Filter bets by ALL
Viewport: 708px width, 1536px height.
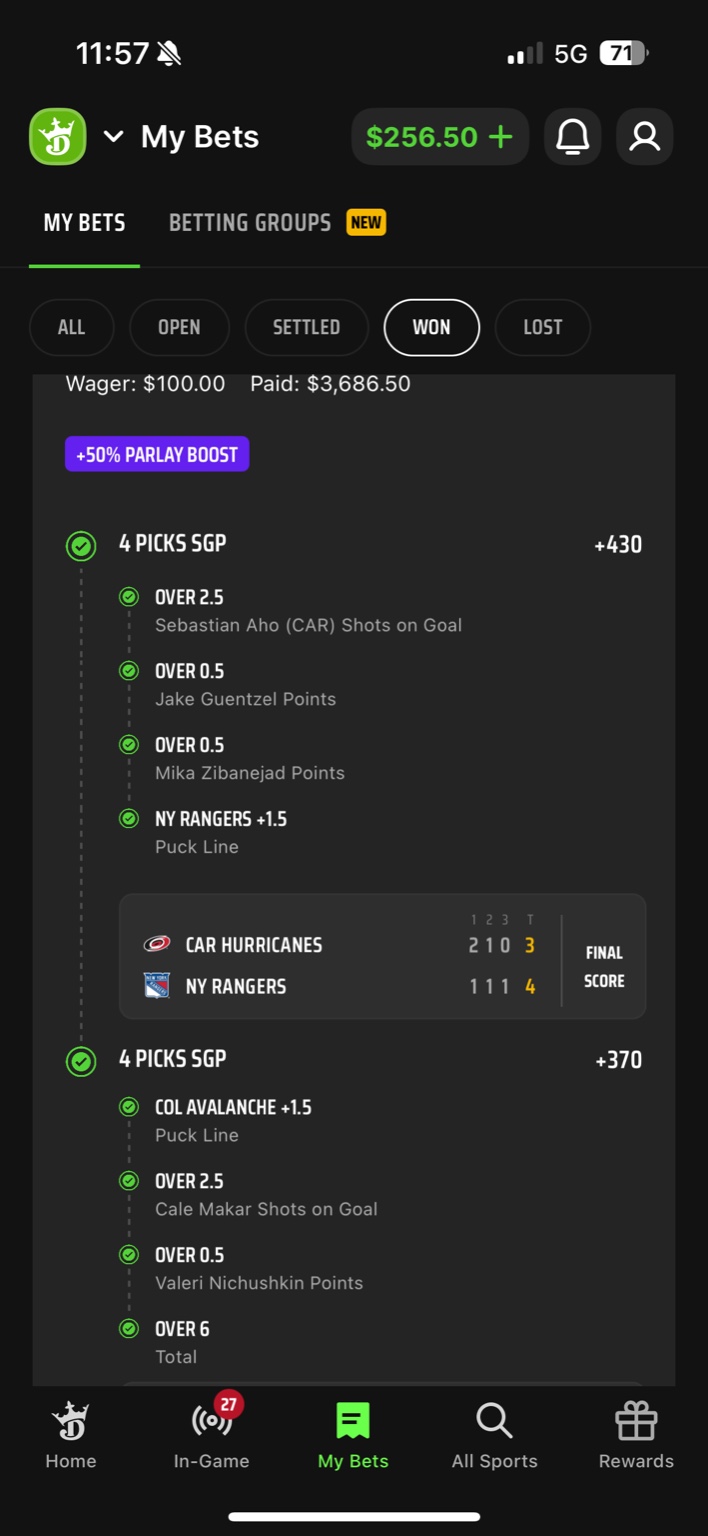pyautogui.click(x=71, y=327)
